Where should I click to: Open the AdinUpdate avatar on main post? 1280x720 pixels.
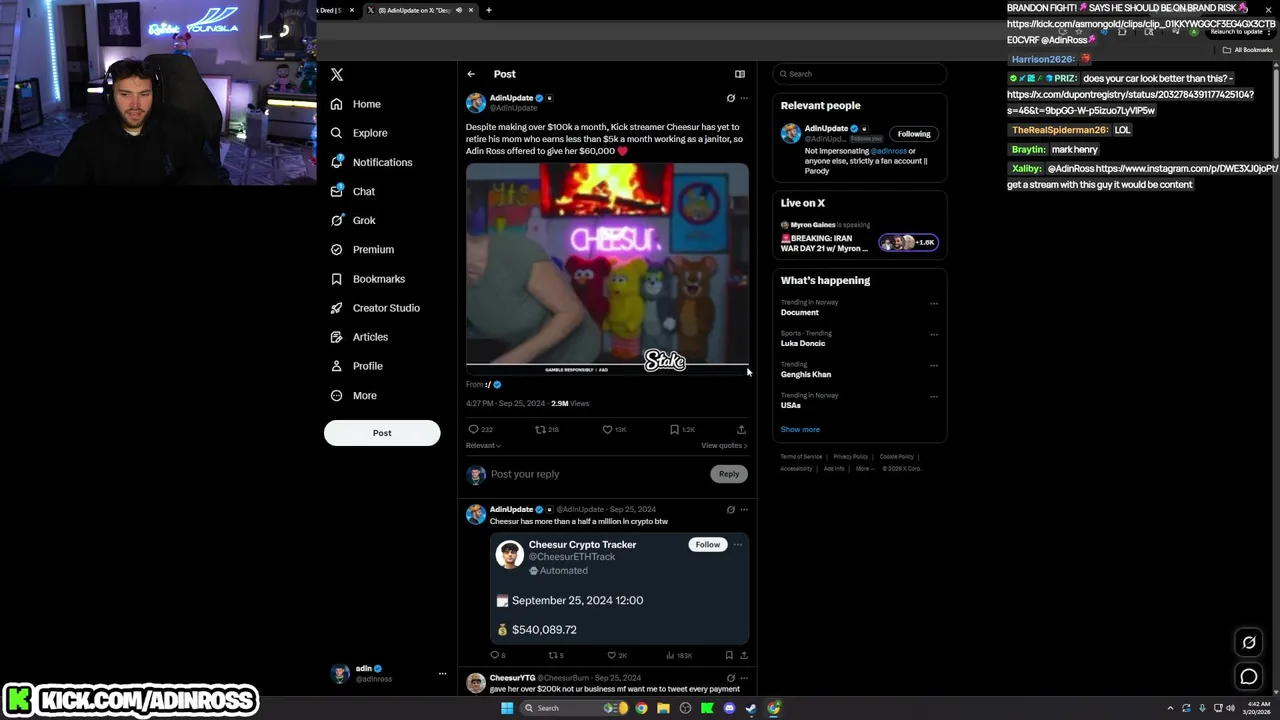point(476,103)
